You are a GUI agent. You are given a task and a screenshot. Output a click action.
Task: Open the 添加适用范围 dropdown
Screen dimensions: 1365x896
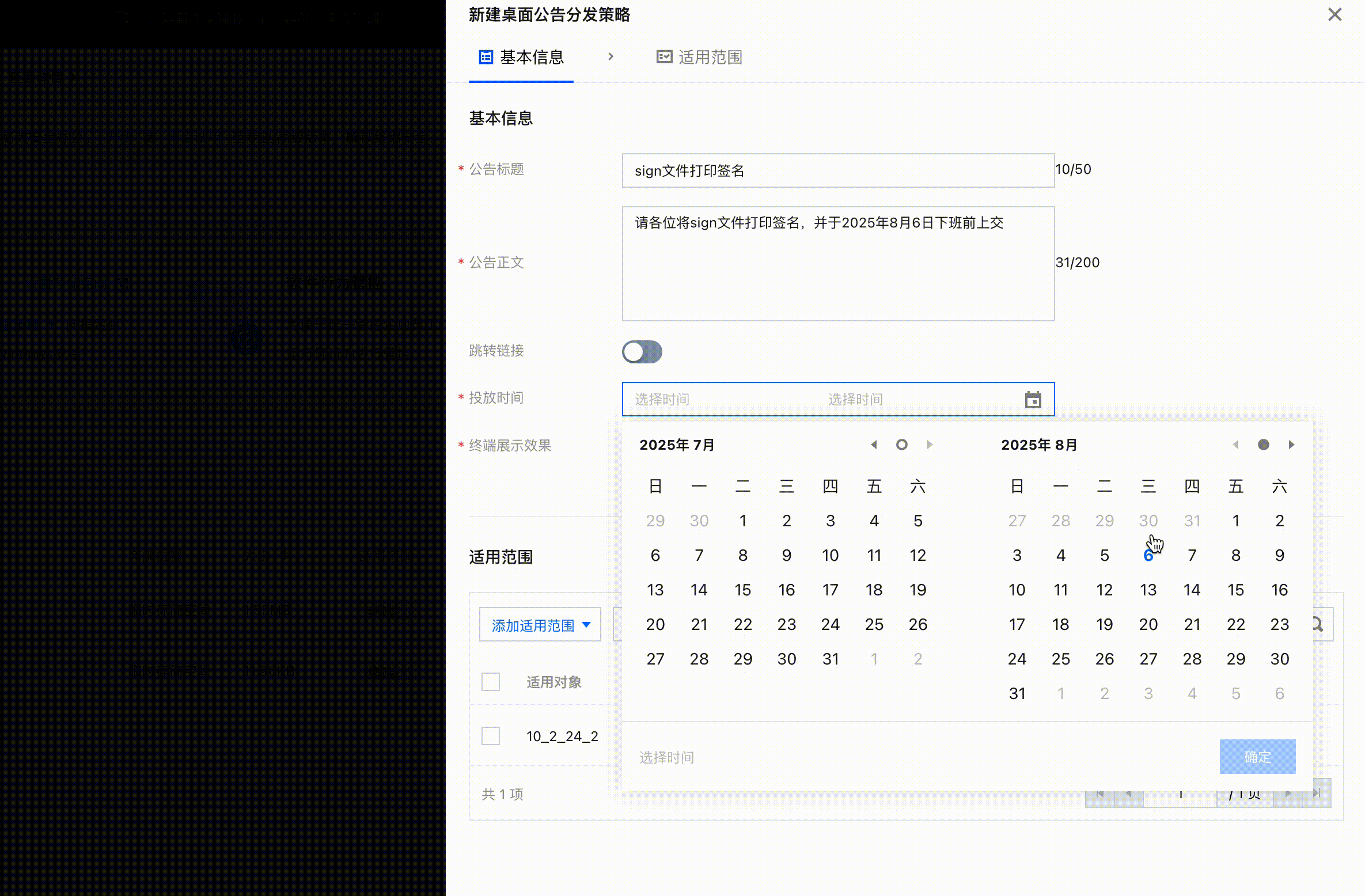540,625
